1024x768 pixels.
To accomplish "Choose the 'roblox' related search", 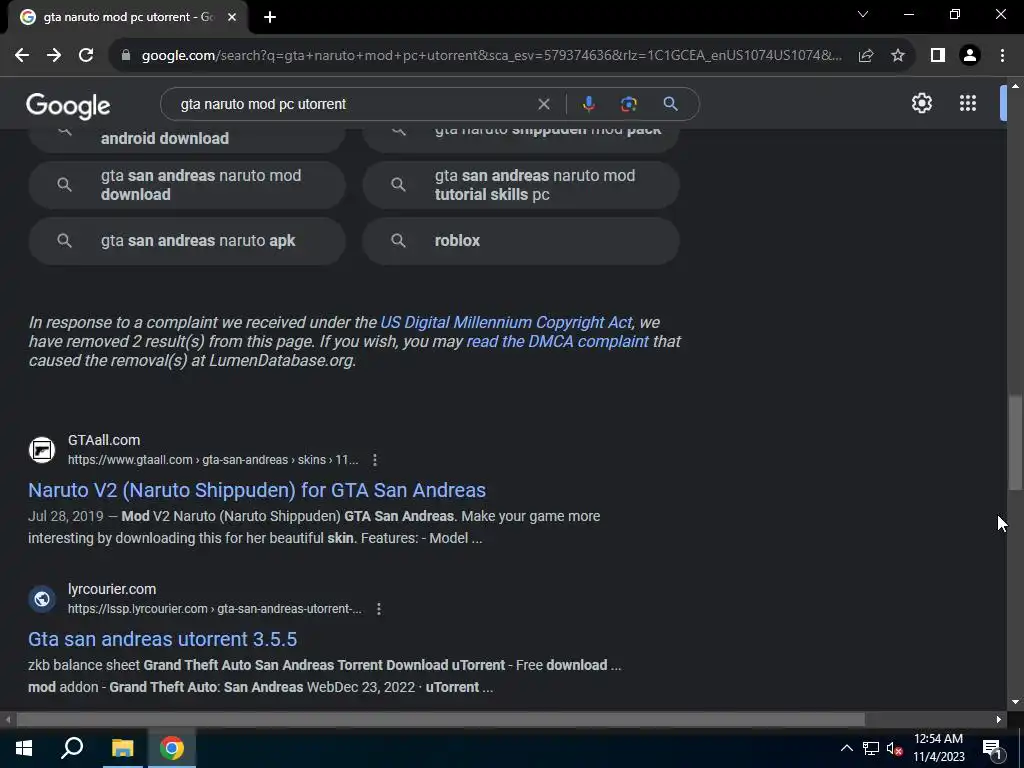I will click(521, 240).
